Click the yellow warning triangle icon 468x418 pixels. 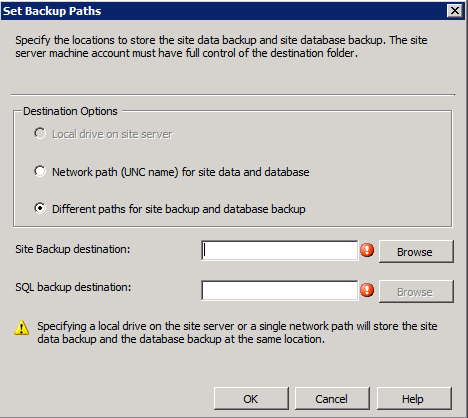tap(22, 328)
